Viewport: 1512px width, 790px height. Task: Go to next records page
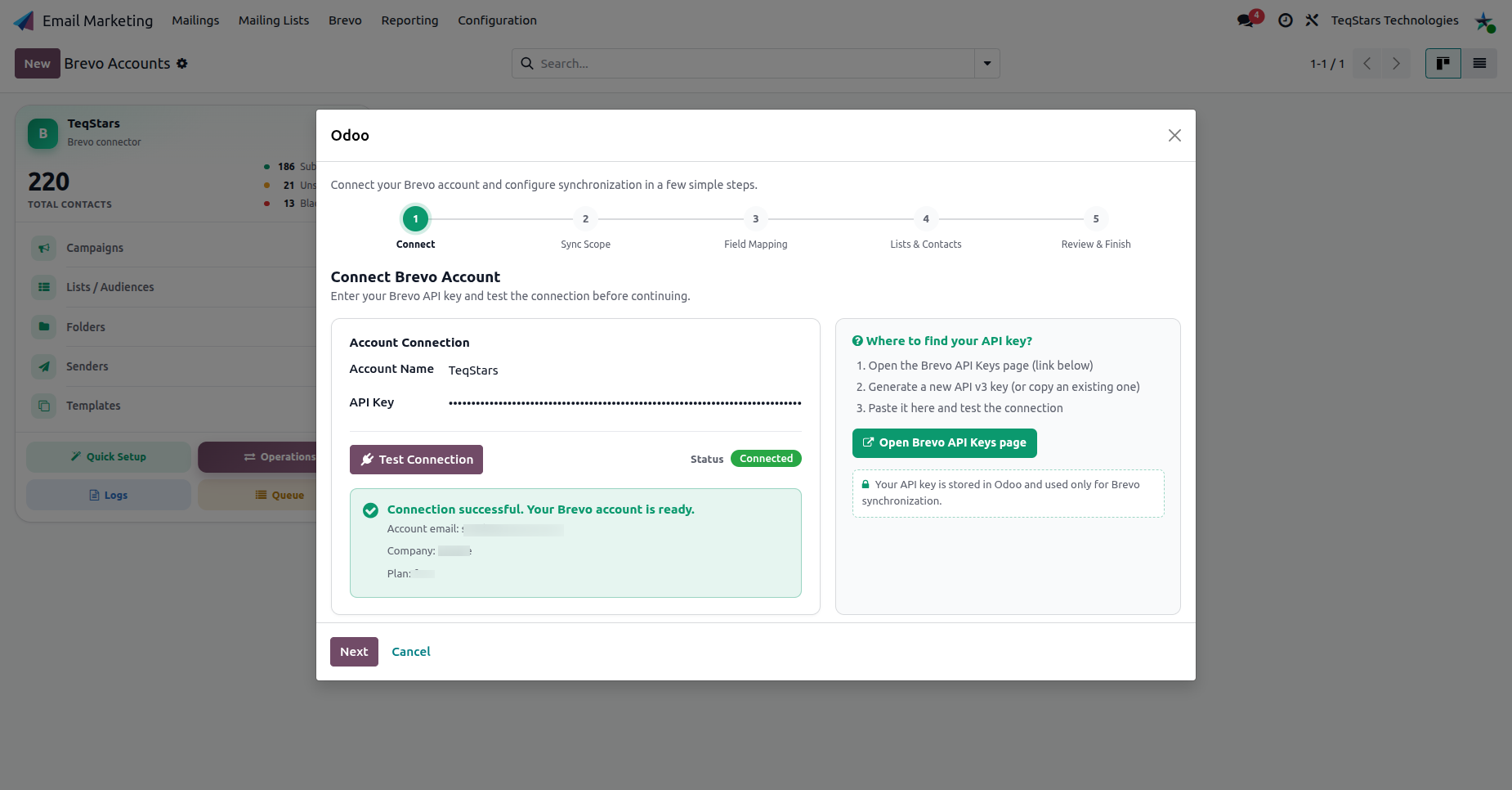(1397, 64)
